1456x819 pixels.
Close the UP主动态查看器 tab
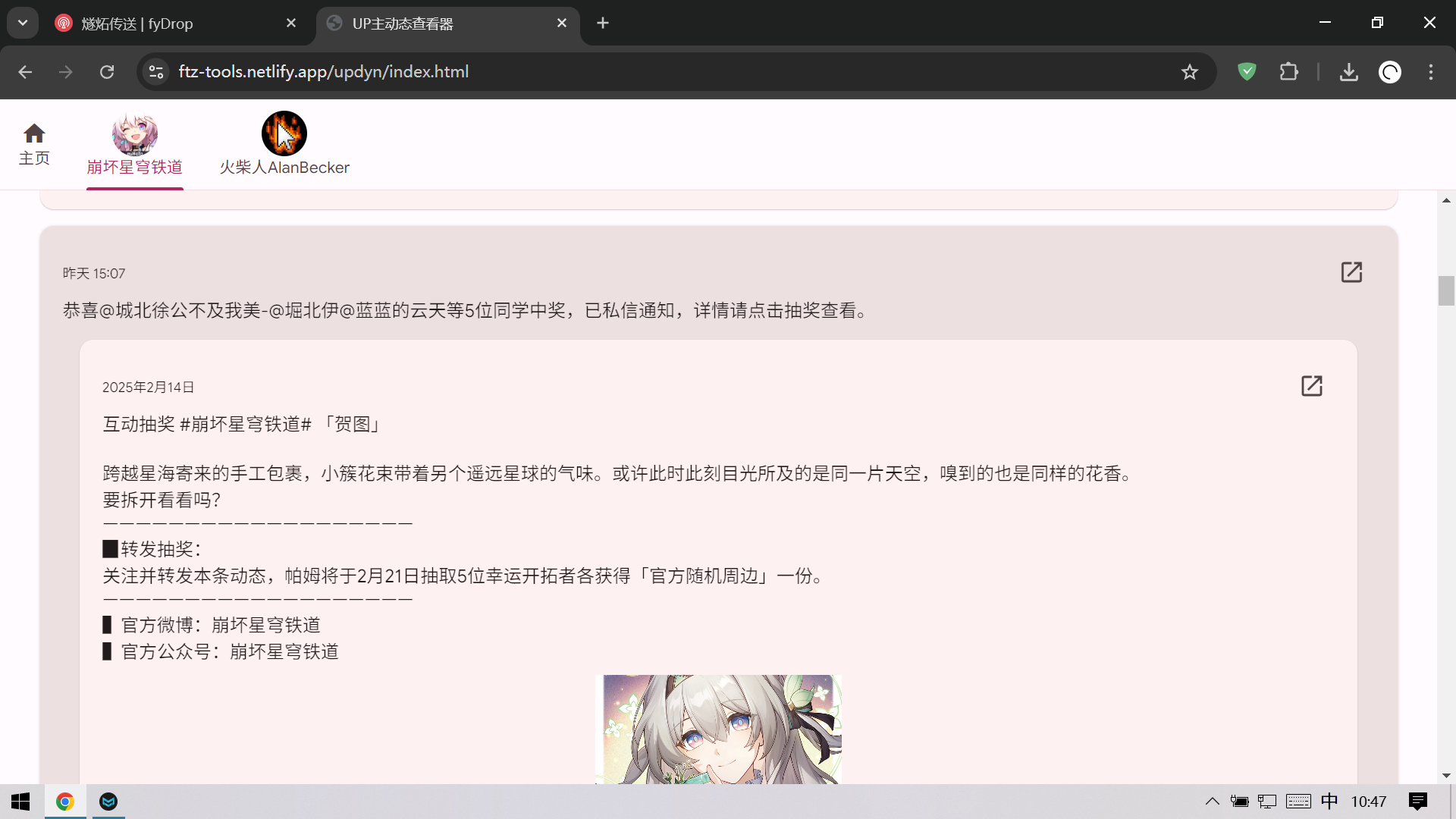(562, 24)
